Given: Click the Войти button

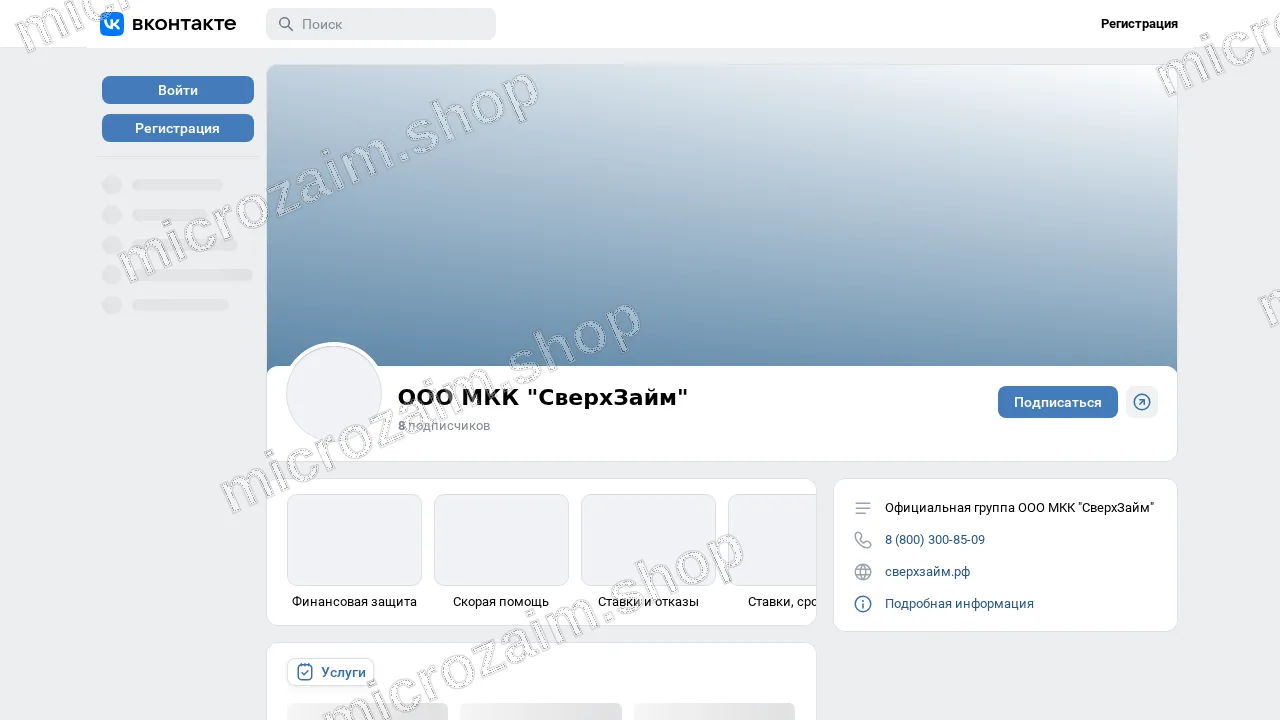Looking at the screenshot, I should (x=178, y=90).
